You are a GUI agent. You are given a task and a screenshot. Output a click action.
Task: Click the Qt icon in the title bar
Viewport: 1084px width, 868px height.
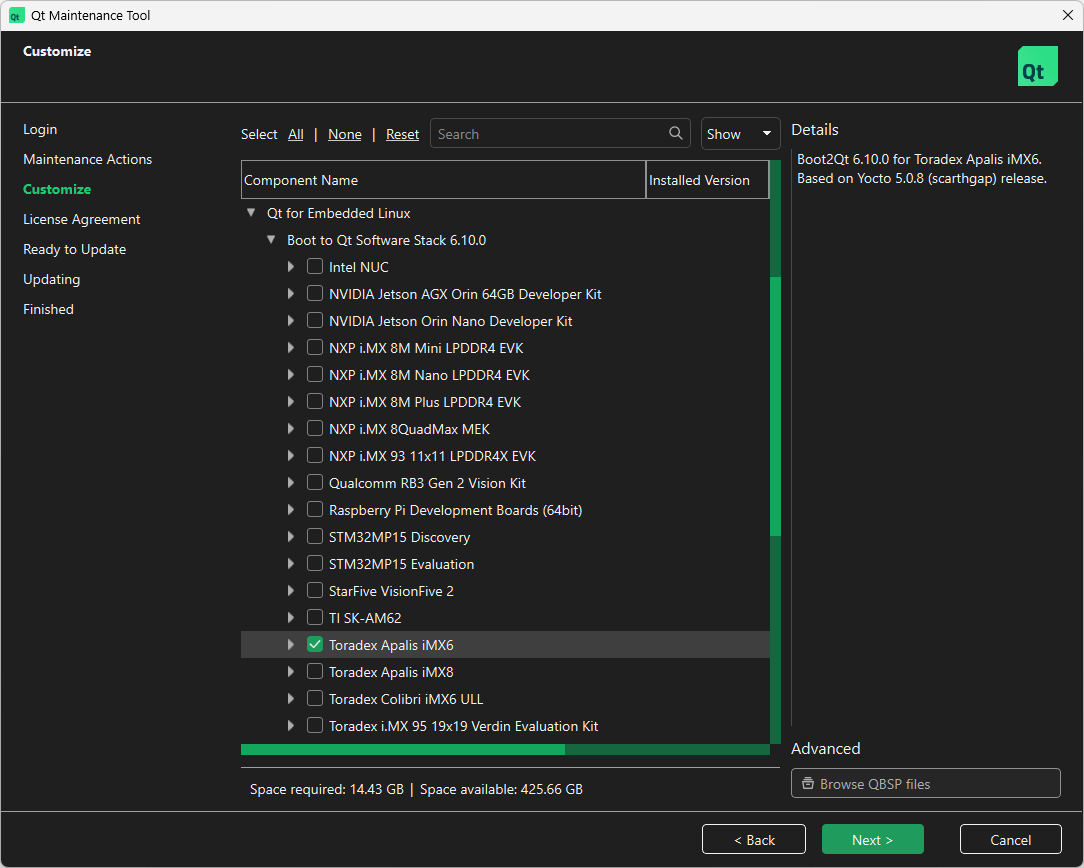pos(17,15)
